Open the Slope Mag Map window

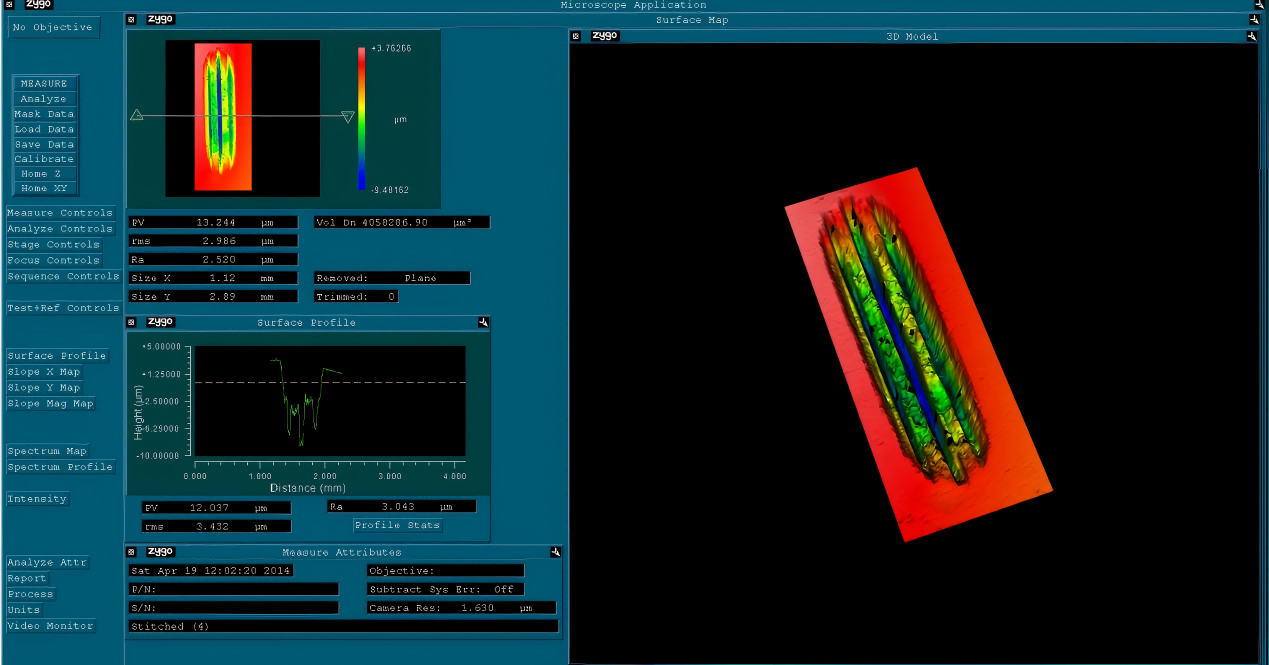click(51, 404)
